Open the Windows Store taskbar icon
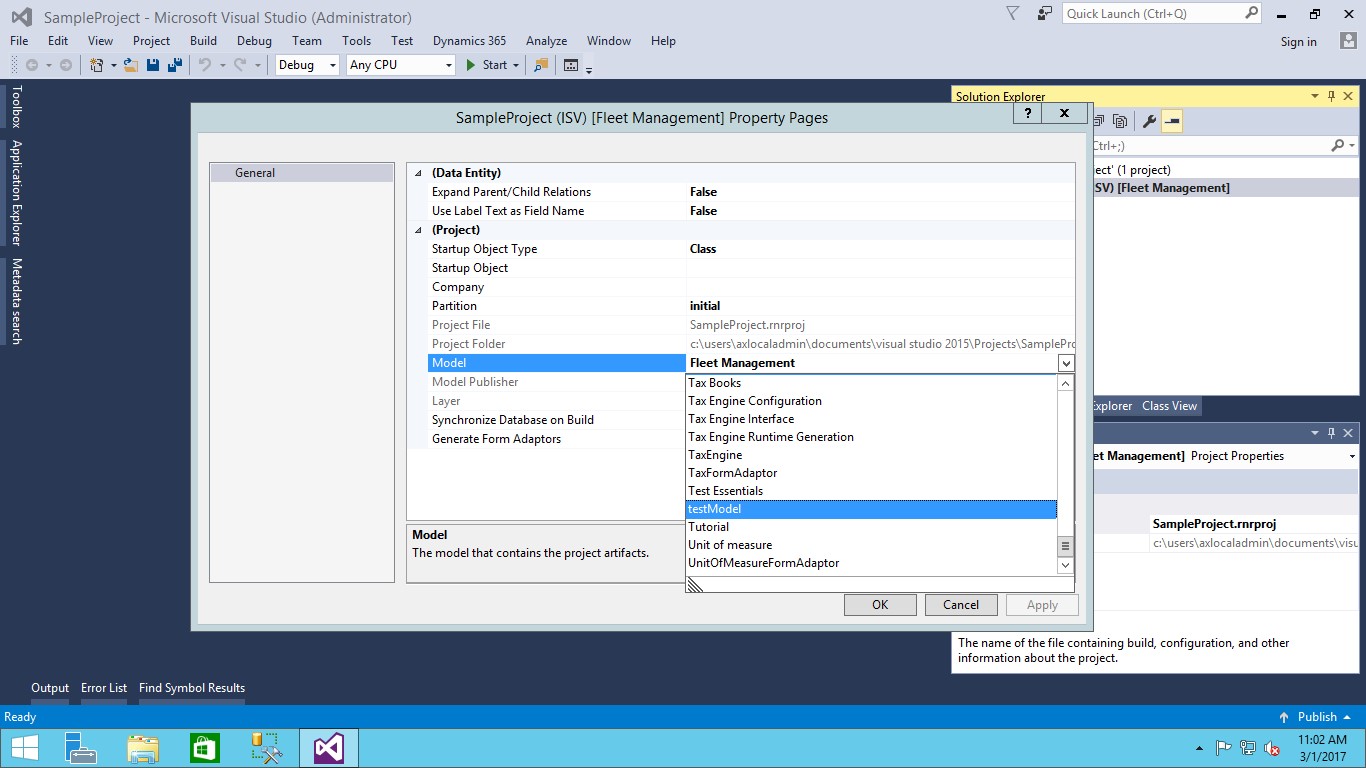This screenshot has width=1366, height=768. [x=204, y=748]
